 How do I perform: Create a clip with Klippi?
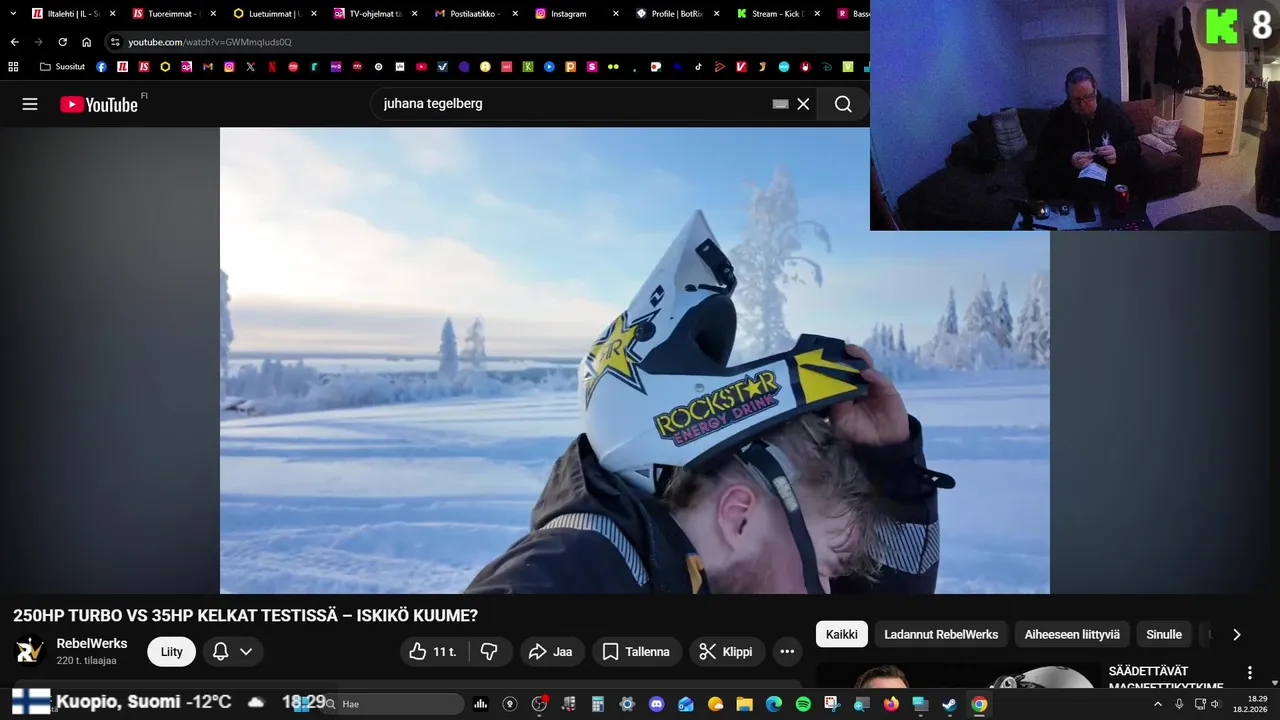coord(726,652)
